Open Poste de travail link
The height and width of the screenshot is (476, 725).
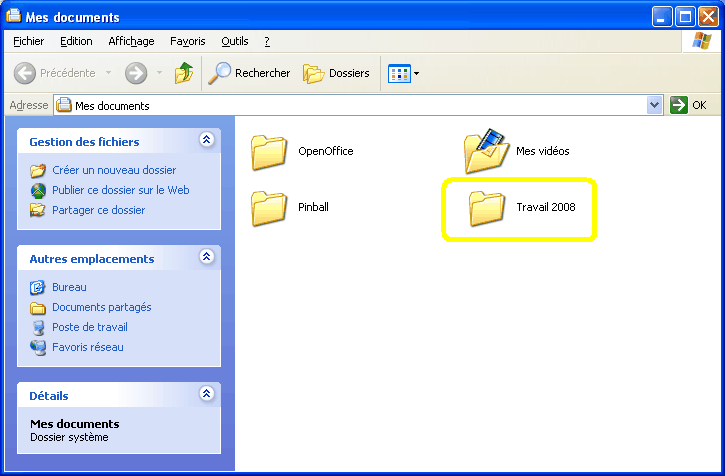click(90, 327)
